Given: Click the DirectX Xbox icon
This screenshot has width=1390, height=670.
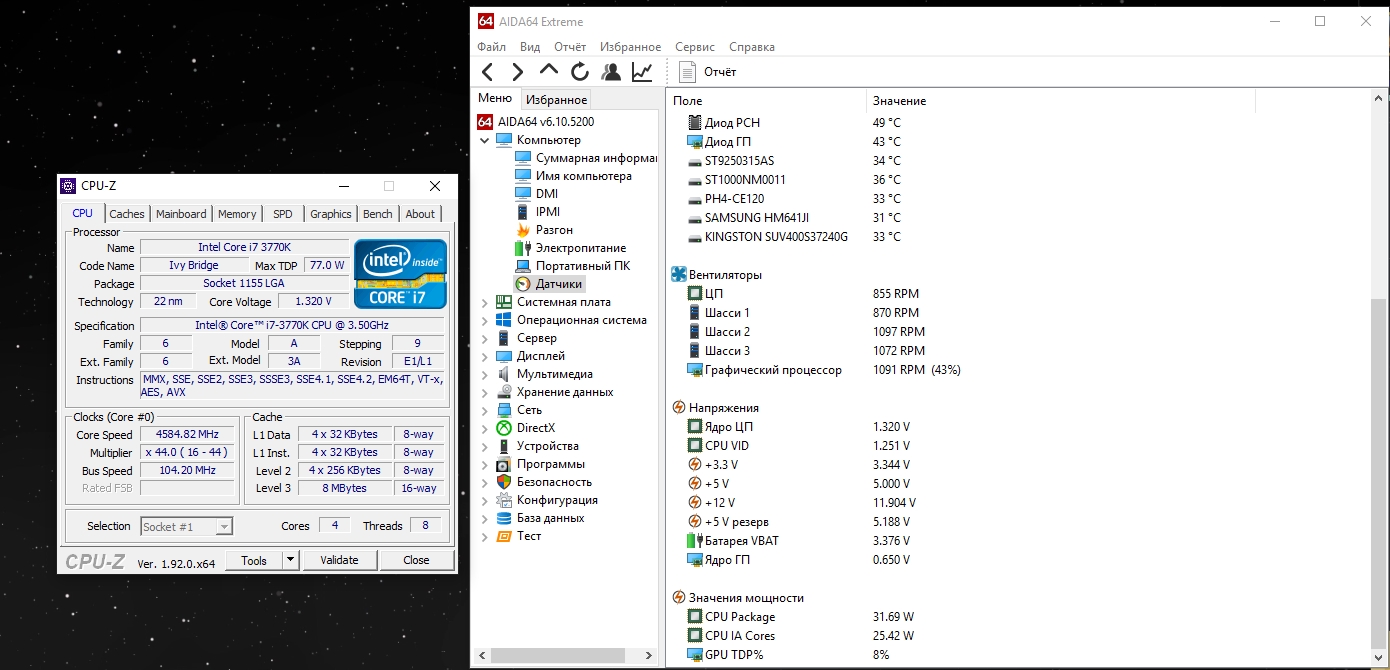Looking at the screenshot, I should click(x=504, y=428).
